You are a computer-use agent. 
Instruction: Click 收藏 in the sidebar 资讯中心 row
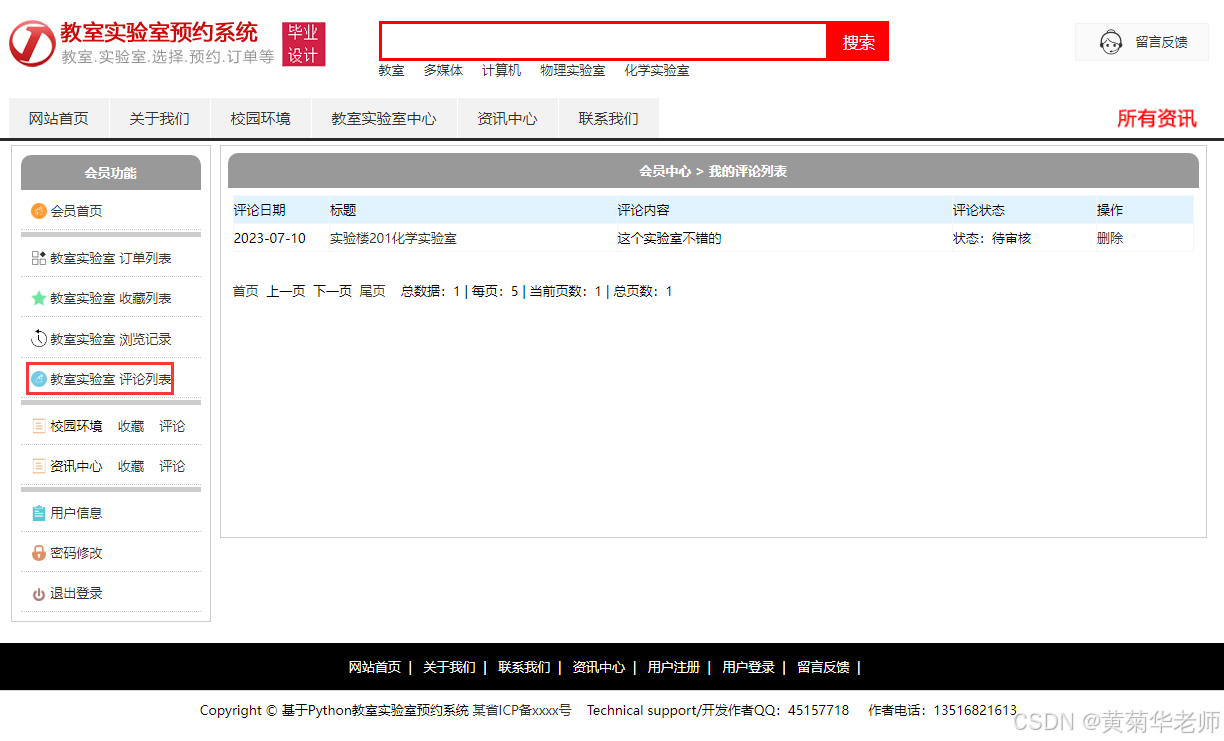tap(131, 466)
